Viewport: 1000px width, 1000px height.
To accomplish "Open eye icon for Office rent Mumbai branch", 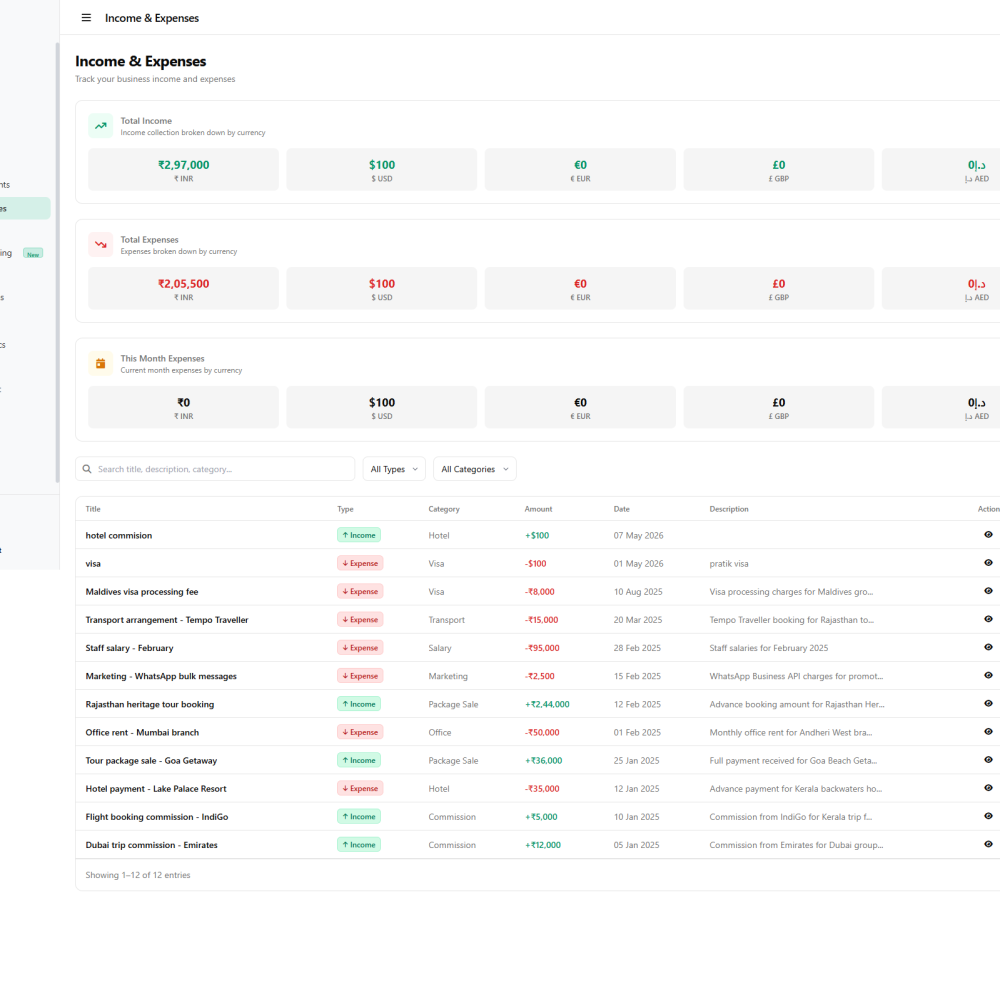I will (x=988, y=731).
